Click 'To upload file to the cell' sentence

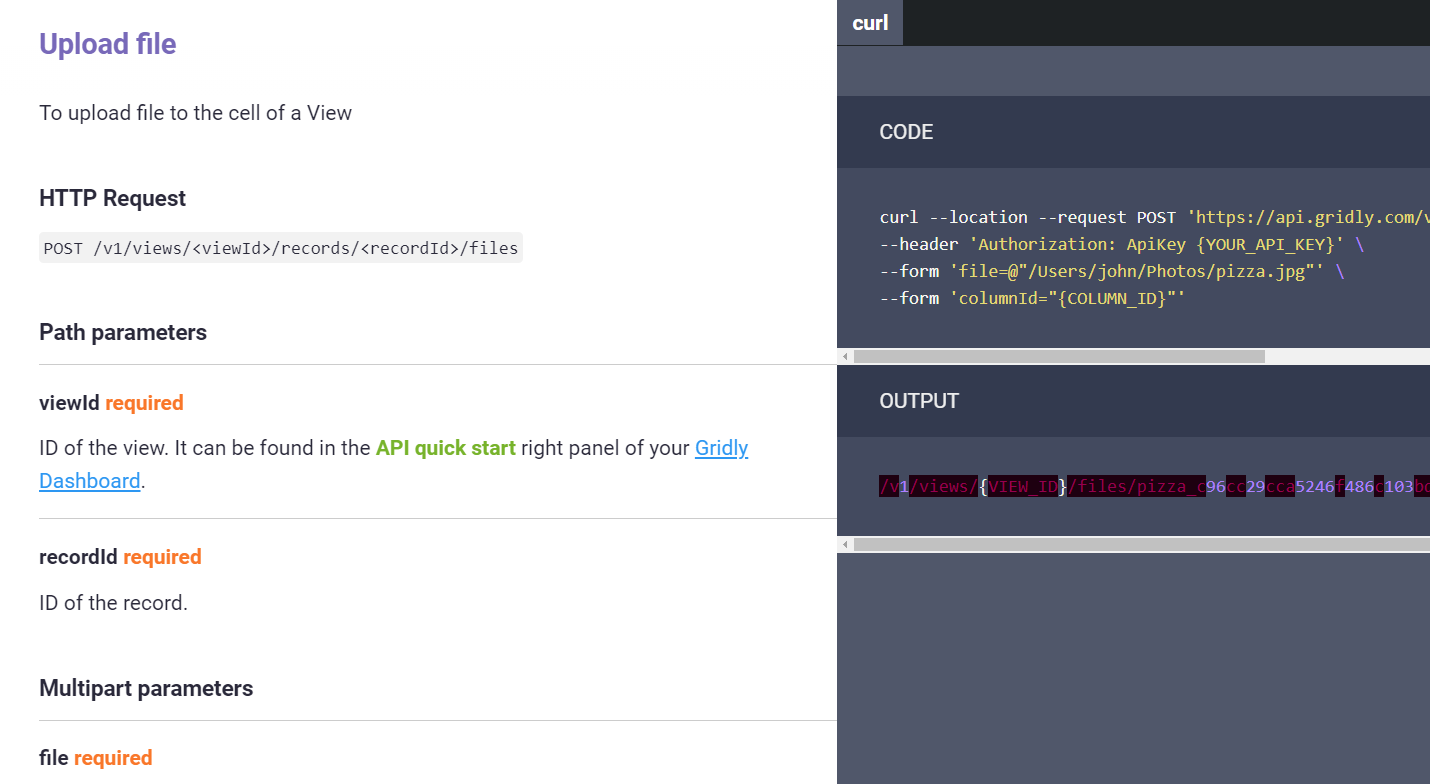click(x=195, y=112)
